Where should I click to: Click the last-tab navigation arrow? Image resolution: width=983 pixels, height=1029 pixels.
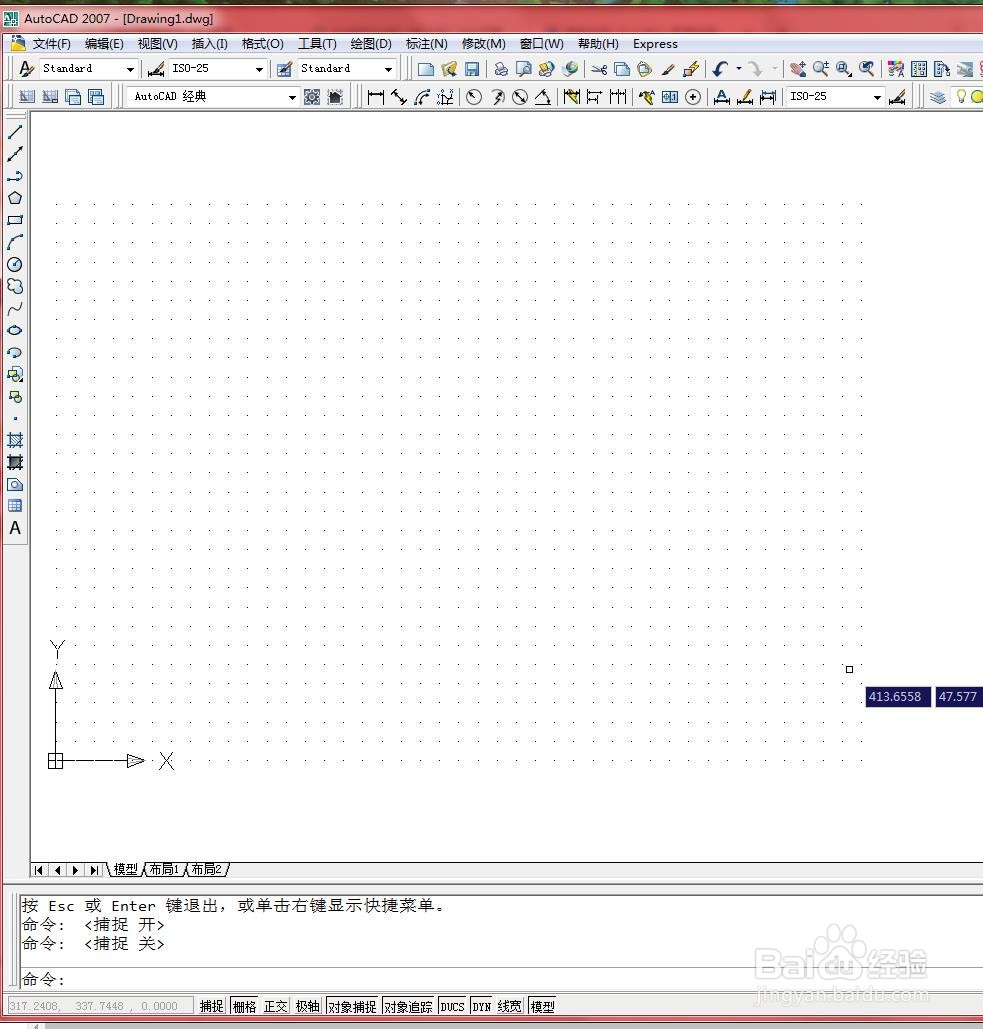pos(94,870)
